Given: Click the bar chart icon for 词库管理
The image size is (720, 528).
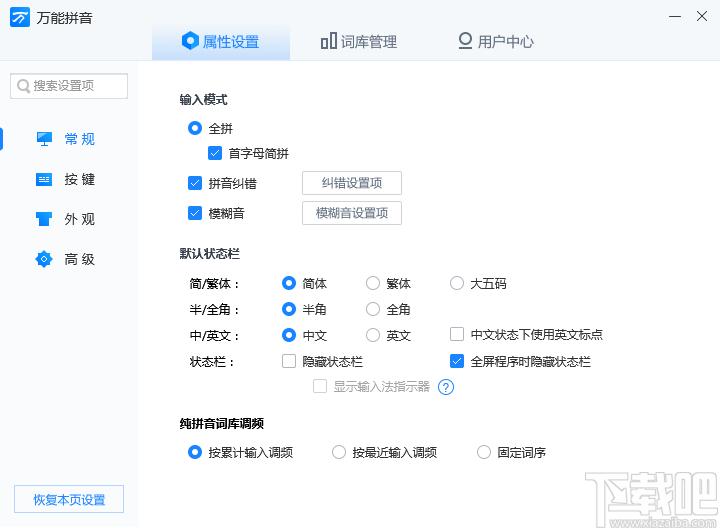Looking at the screenshot, I should (329, 41).
